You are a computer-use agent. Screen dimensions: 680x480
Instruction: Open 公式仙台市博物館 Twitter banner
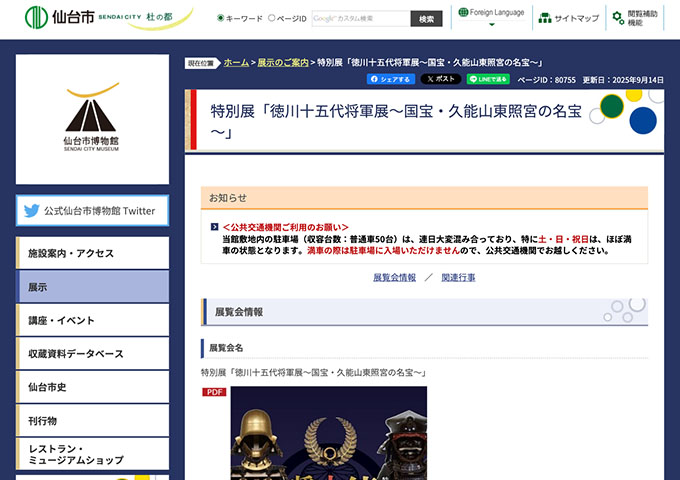(x=92, y=211)
